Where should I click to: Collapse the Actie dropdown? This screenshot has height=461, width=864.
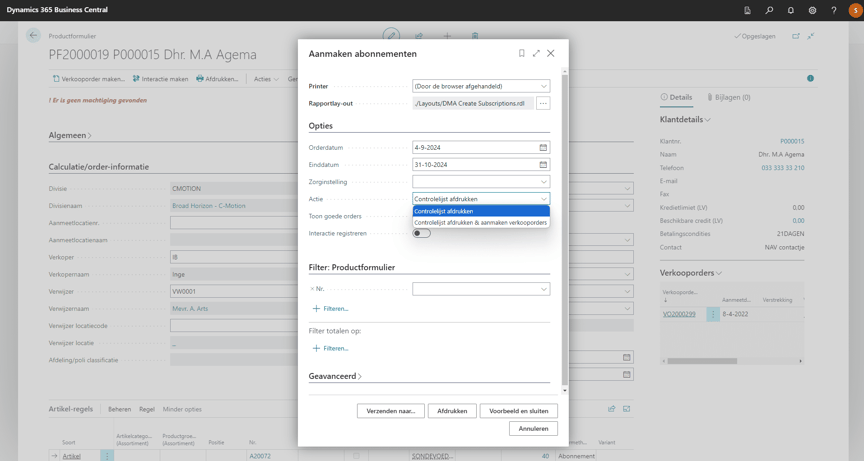[x=543, y=199]
